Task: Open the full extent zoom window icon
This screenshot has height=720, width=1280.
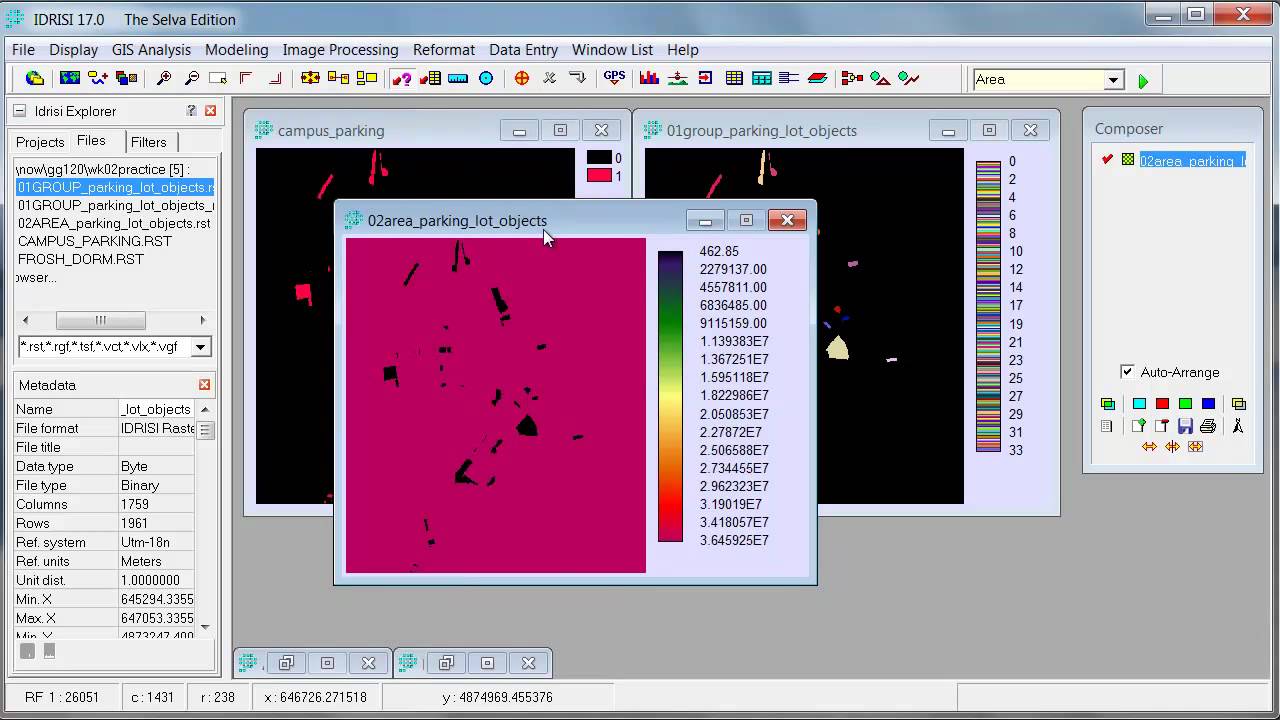Action: point(218,78)
